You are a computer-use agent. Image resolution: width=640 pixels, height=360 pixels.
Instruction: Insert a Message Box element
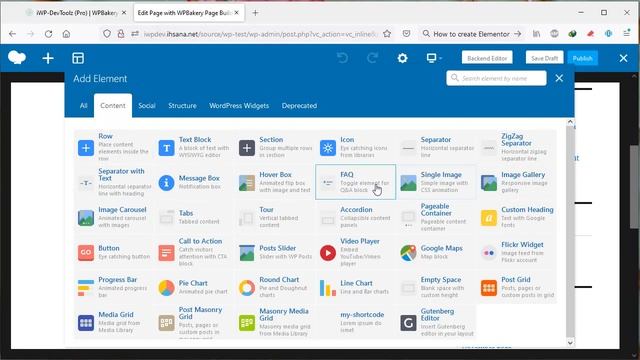[194, 182]
